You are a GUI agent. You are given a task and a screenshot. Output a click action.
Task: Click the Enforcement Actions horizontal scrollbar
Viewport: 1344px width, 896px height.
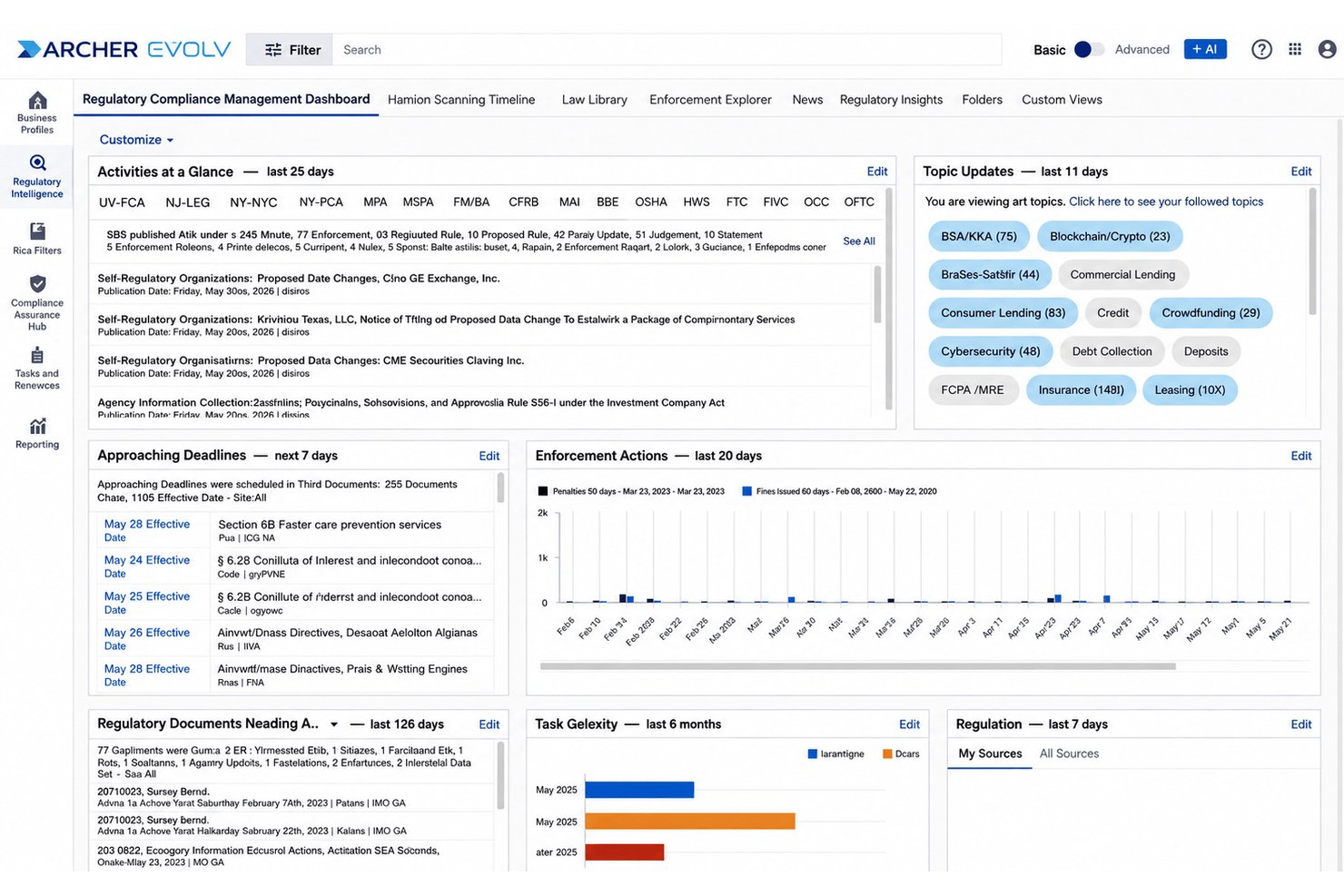tap(858, 666)
